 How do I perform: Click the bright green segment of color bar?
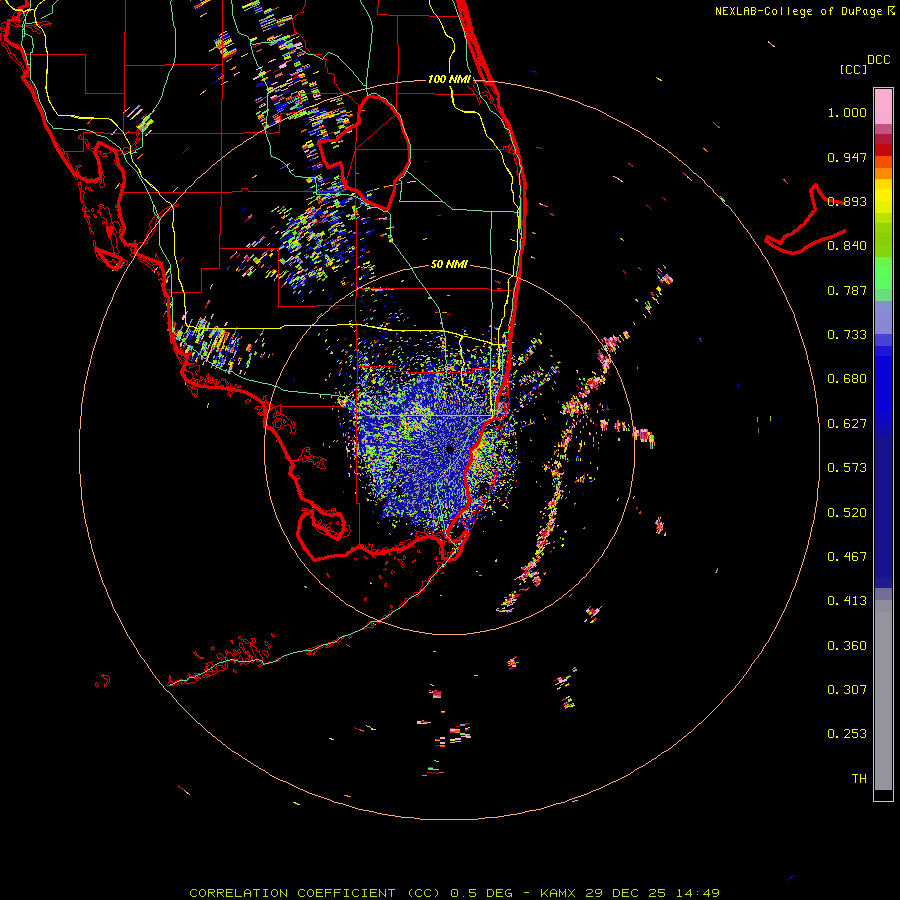click(x=883, y=273)
